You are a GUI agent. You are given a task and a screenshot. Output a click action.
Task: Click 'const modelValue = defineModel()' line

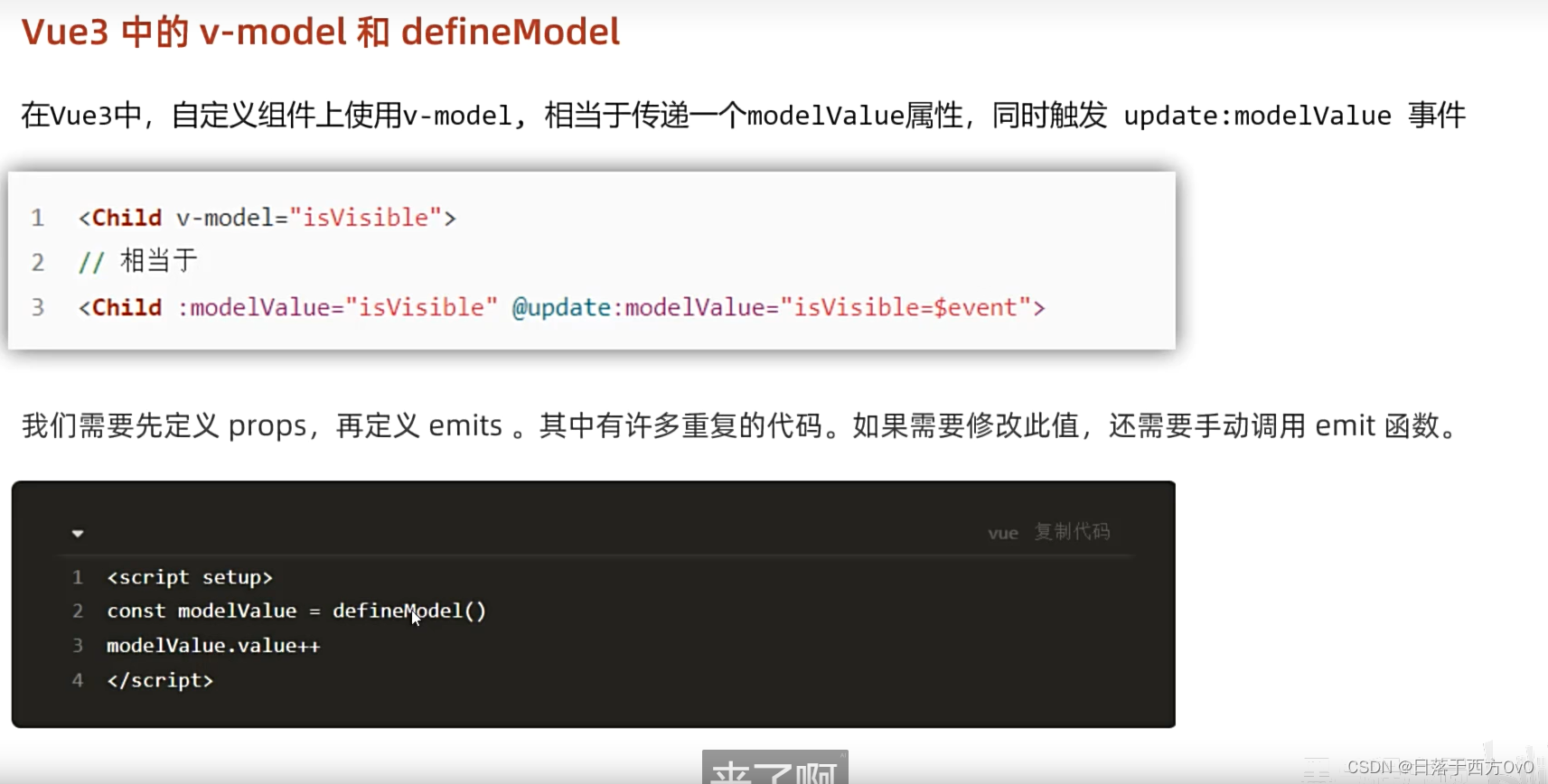(296, 611)
